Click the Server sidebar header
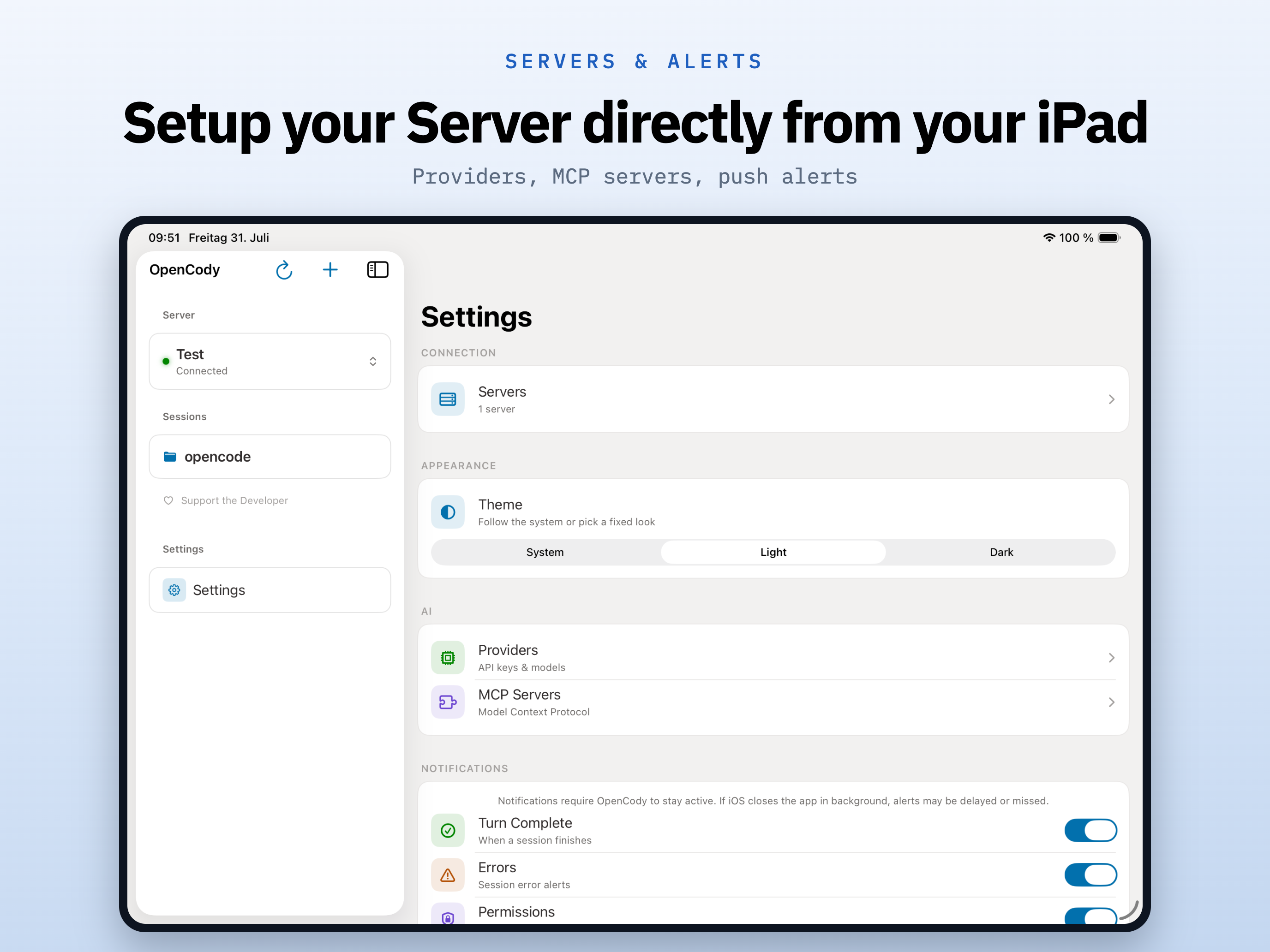This screenshot has height=952, width=1270. [x=179, y=315]
